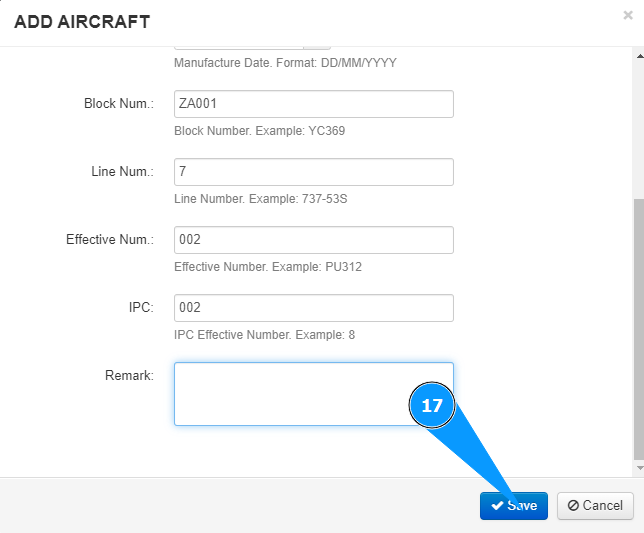The height and width of the screenshot is (533, 644).
Task: Click into the Line Num field
Action: point(313,172)
